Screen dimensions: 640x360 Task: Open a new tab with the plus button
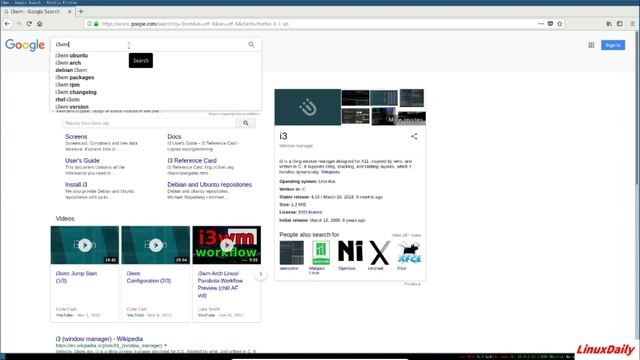[81, 11]
